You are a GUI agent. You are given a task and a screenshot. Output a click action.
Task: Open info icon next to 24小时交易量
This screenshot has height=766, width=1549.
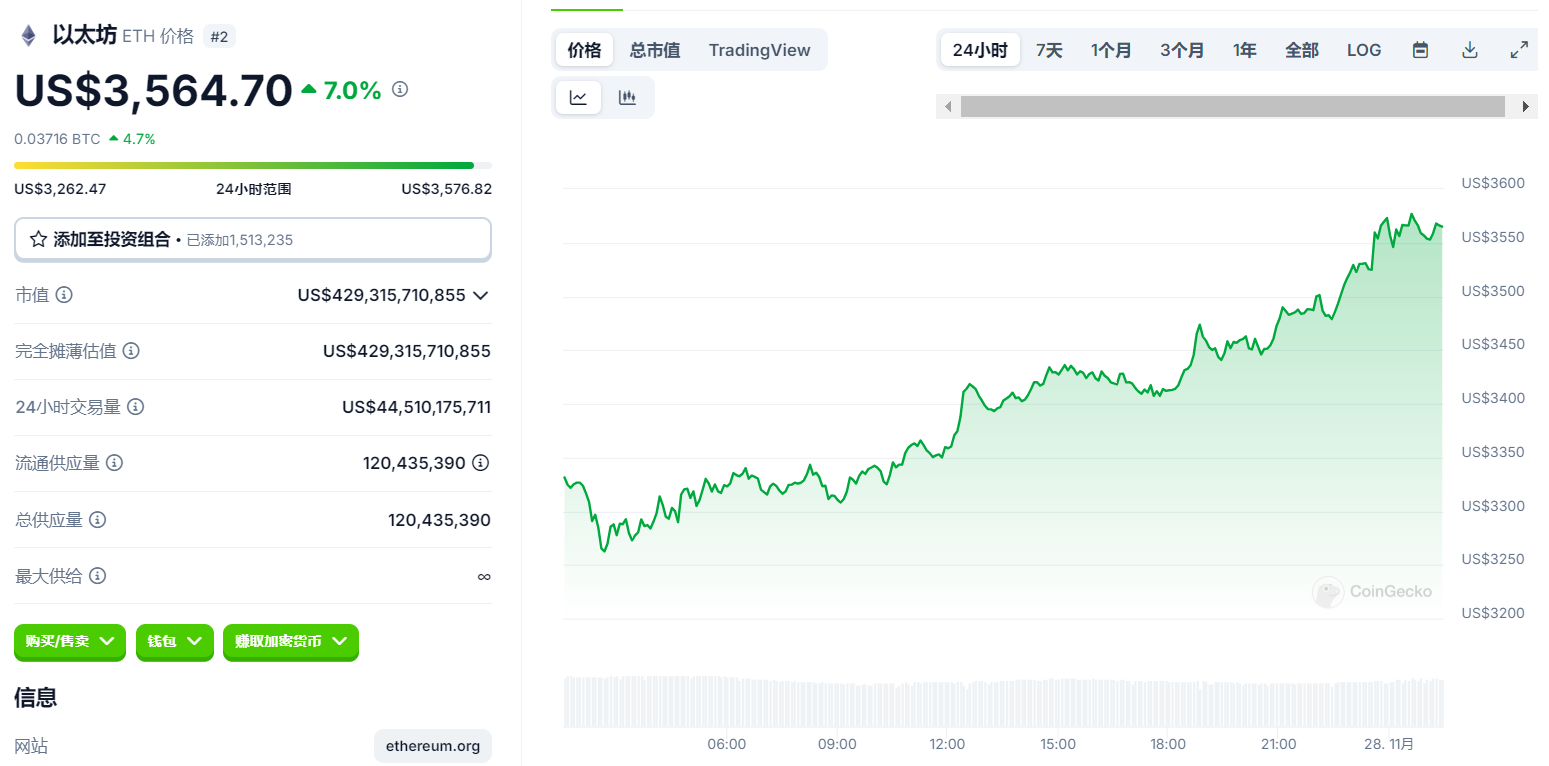(136, 407)
